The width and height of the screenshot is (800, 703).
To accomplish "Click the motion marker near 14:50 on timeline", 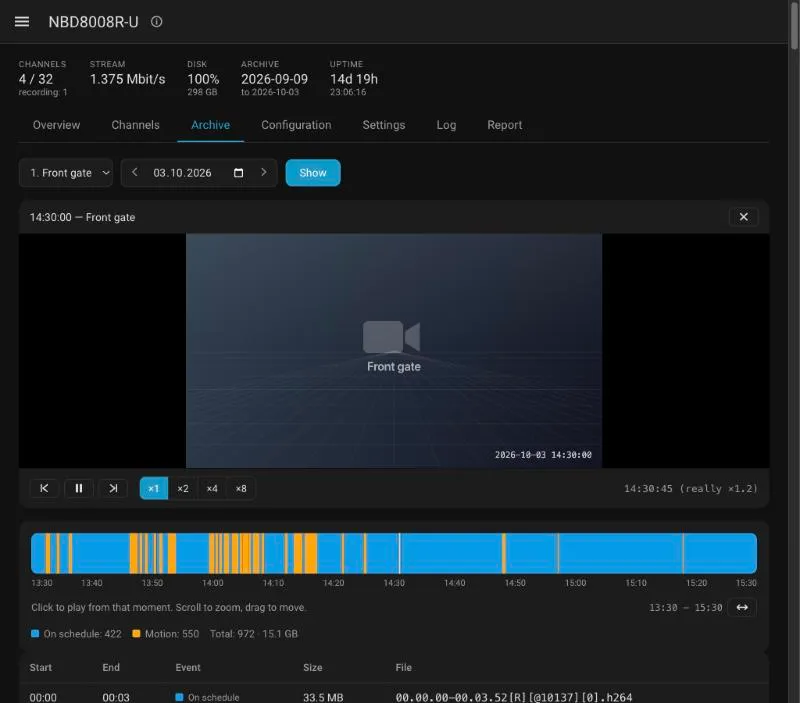I will (504, 553).
